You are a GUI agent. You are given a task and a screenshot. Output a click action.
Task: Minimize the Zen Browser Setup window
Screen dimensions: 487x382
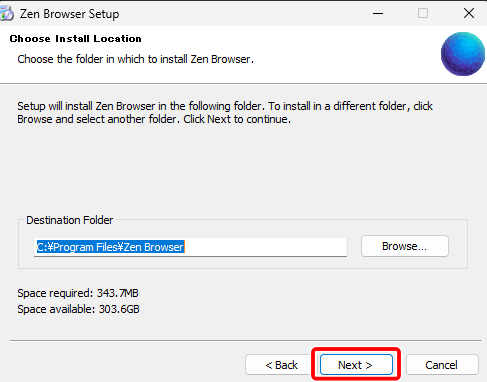point(378,13)
